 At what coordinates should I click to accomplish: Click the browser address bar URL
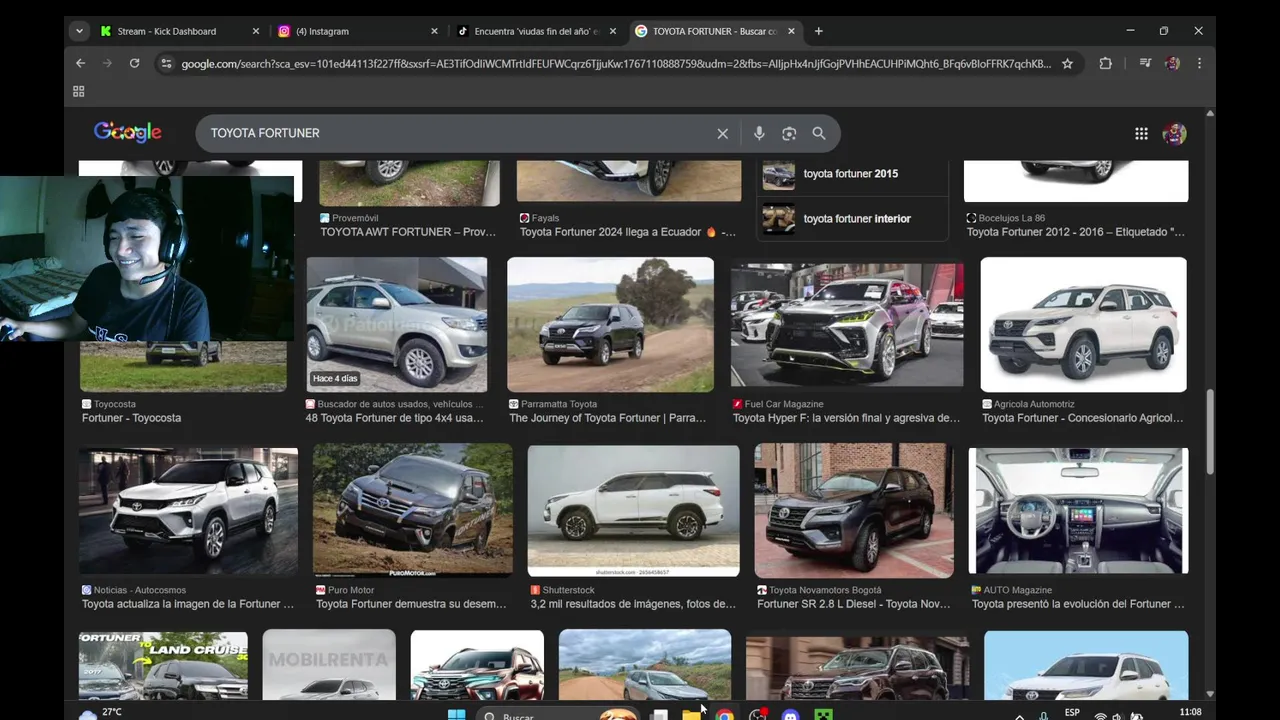pos(616,64)
